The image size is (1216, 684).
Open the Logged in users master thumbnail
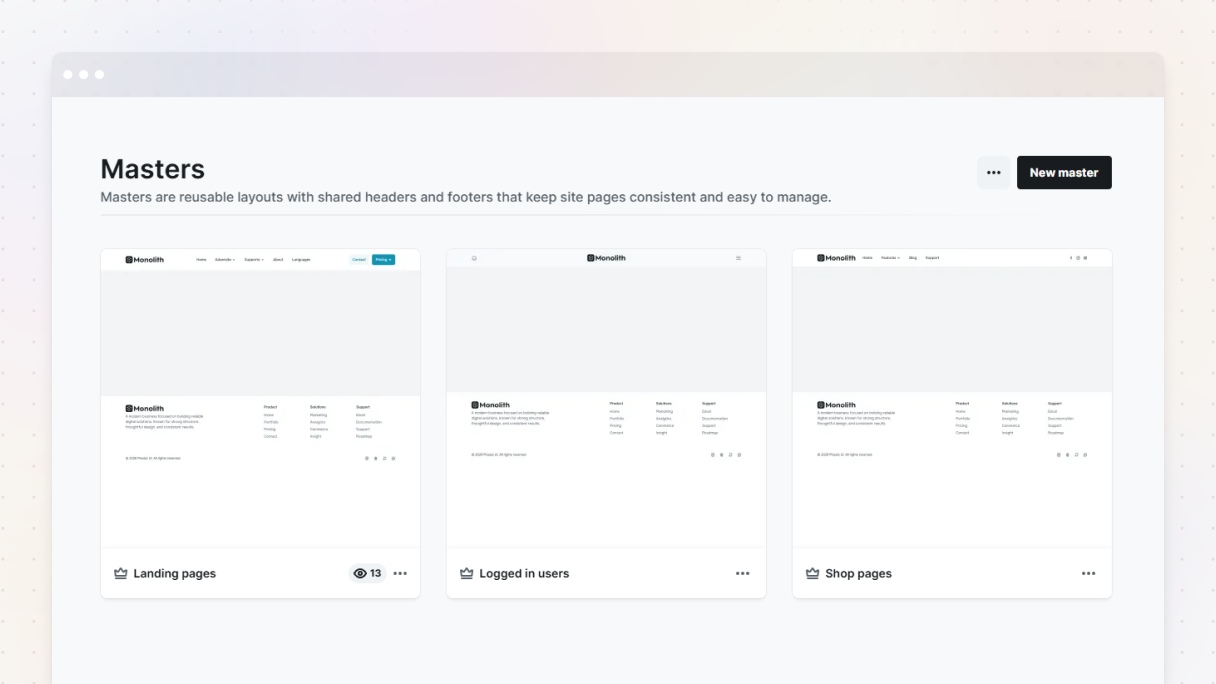point(606,398)
